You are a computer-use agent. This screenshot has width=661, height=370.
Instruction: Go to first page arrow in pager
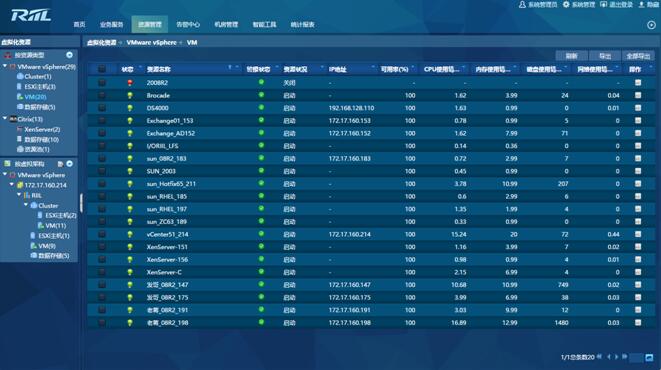point(599,357)
